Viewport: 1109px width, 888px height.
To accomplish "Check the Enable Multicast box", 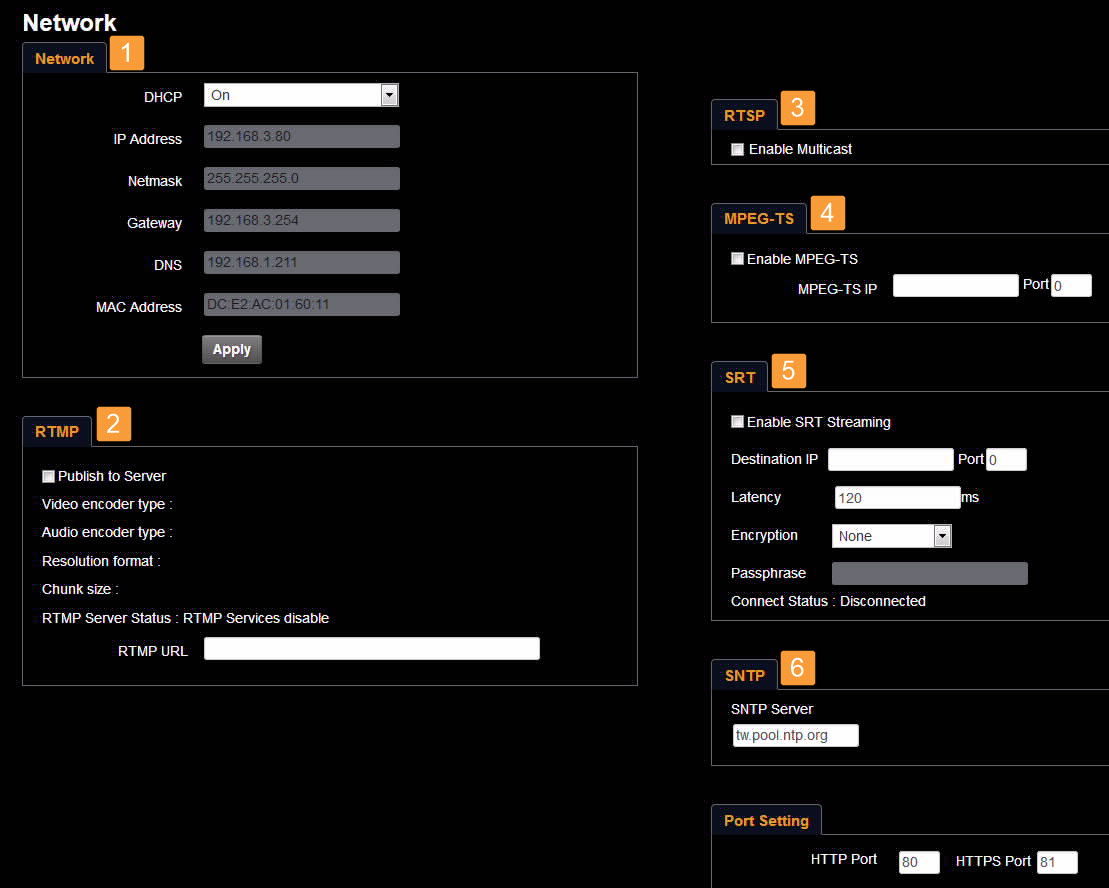I will 738,150.
